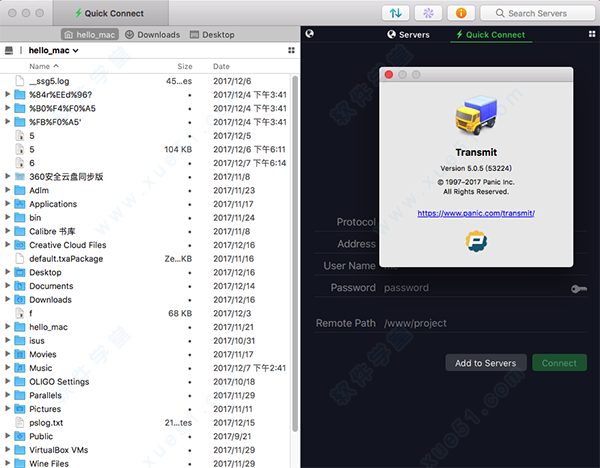
Task: Switch to the Servers tab
Action: click(x=408, y=34)
